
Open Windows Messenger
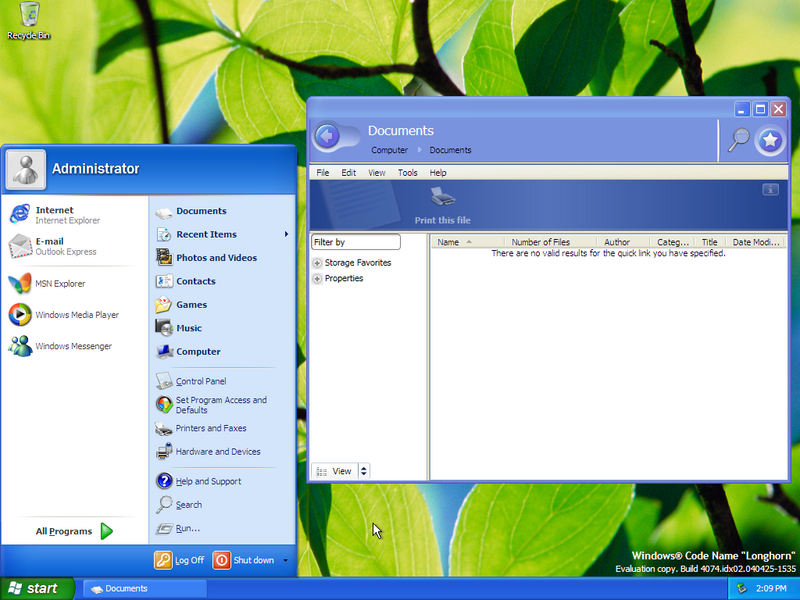(60, 346)
